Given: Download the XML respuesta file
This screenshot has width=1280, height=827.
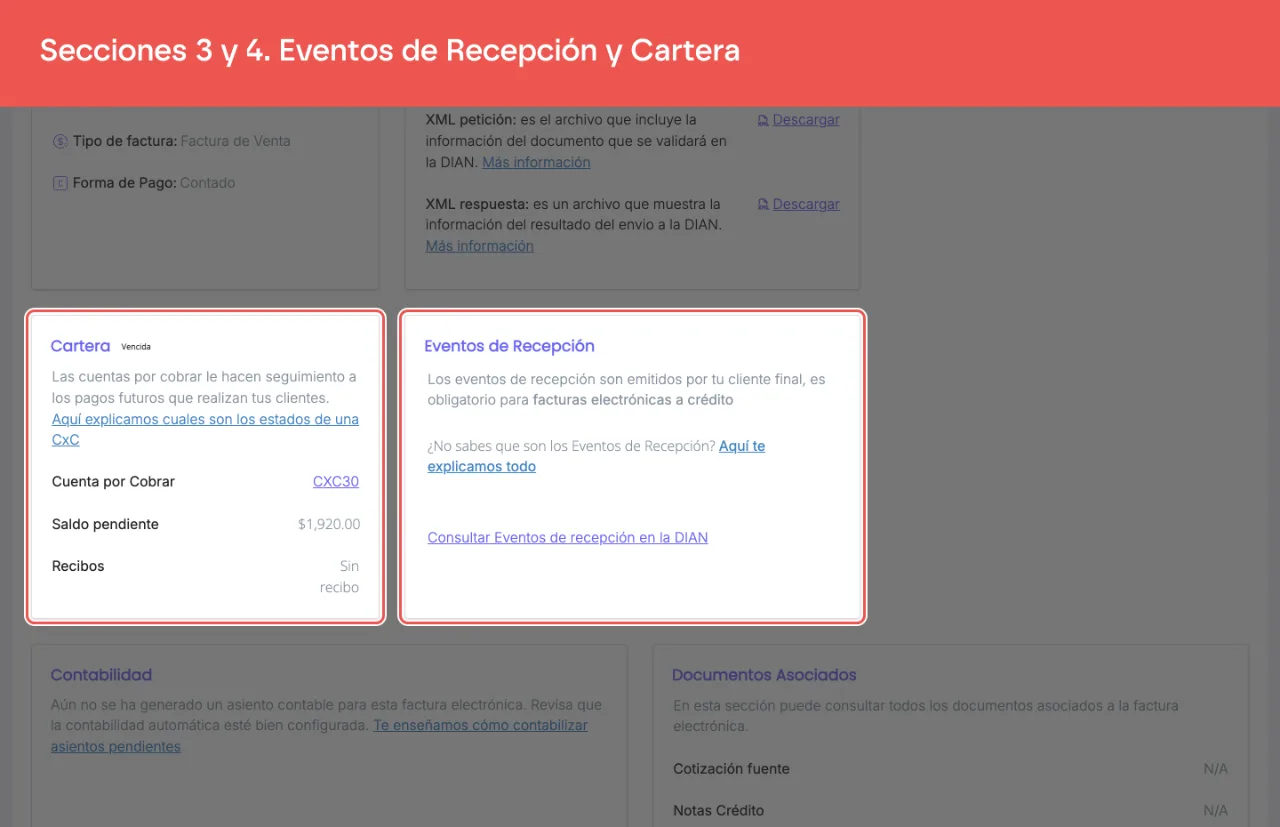Looking at the screenshot, I should [x=798, y=204].
